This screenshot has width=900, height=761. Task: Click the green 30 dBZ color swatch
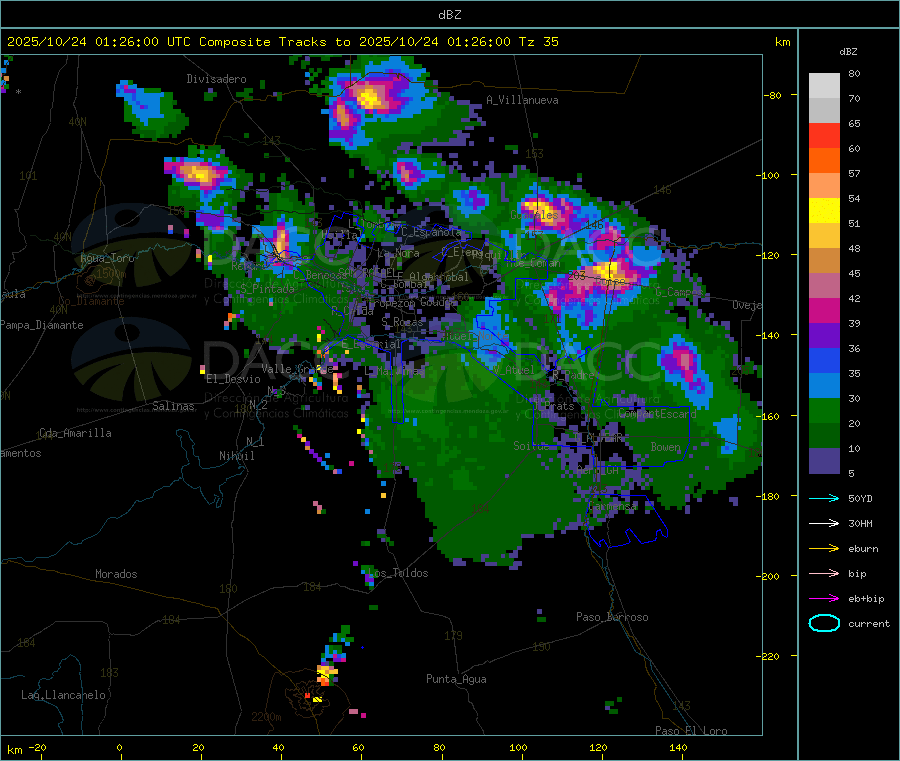[824, 411]
